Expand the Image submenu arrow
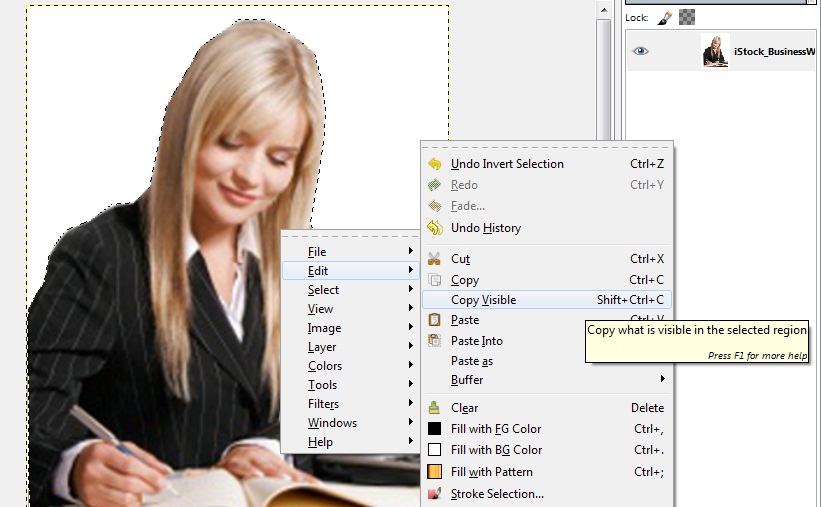Screen dimensions: 821x507 (411, 326)
